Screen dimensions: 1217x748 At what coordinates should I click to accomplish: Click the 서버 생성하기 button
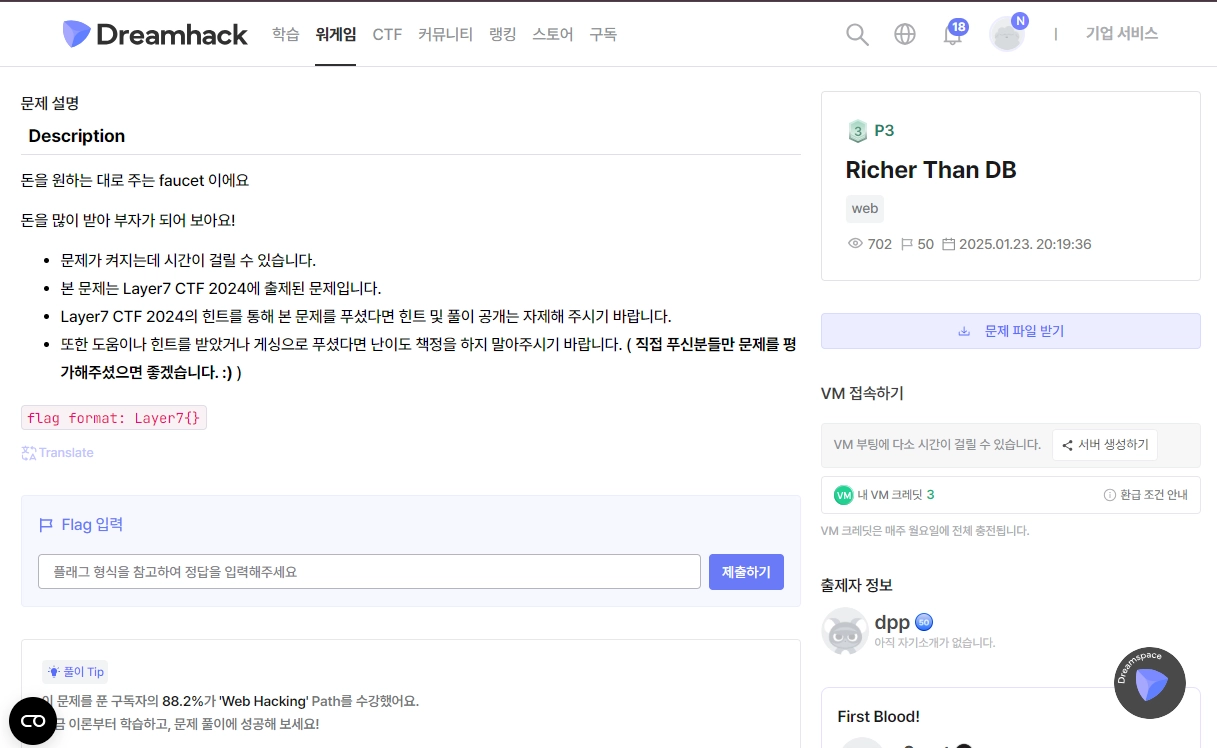[1105, 445]
